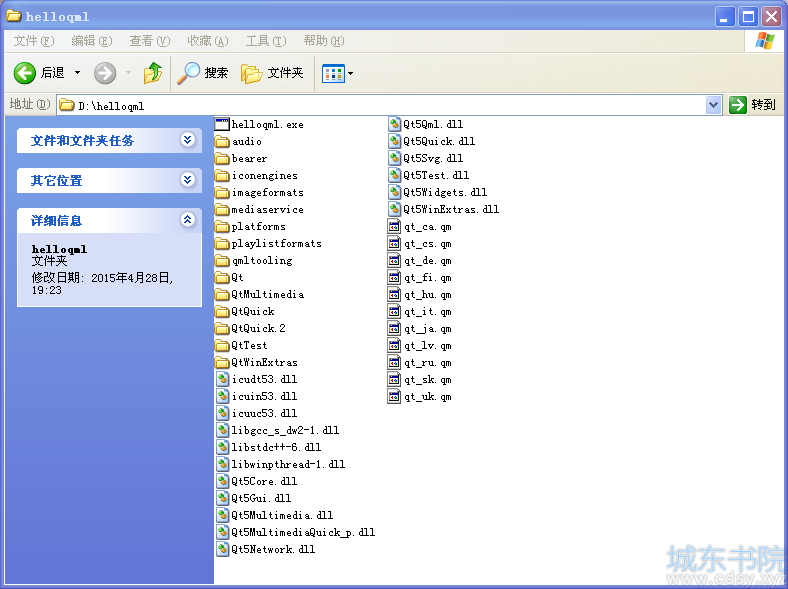The image size is (788, 589).
Task: Select the QtWinExtras folder icon
Action: coord(222,362)
